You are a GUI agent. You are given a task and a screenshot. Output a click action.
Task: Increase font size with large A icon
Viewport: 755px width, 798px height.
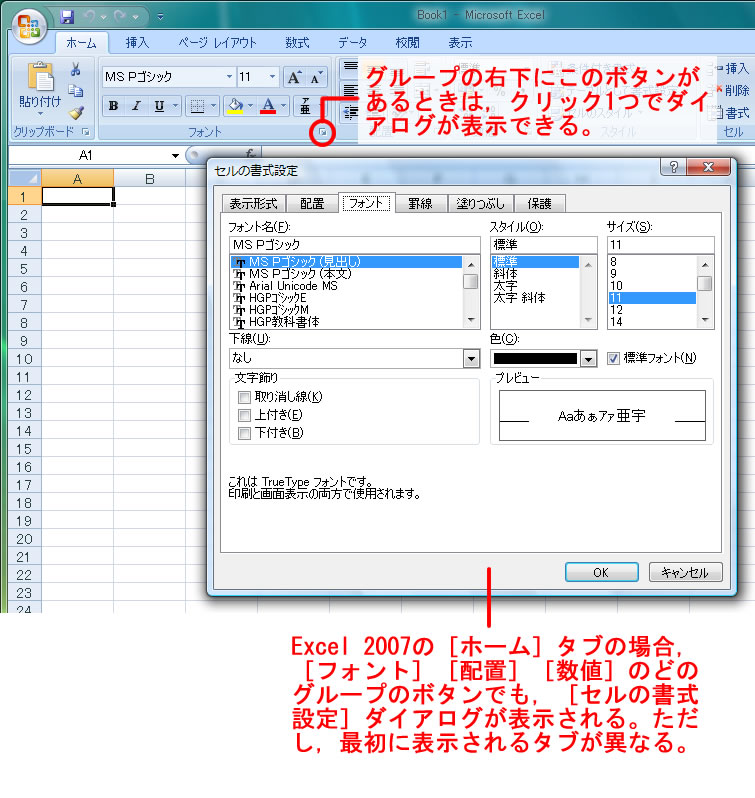(x=294, y=77)
